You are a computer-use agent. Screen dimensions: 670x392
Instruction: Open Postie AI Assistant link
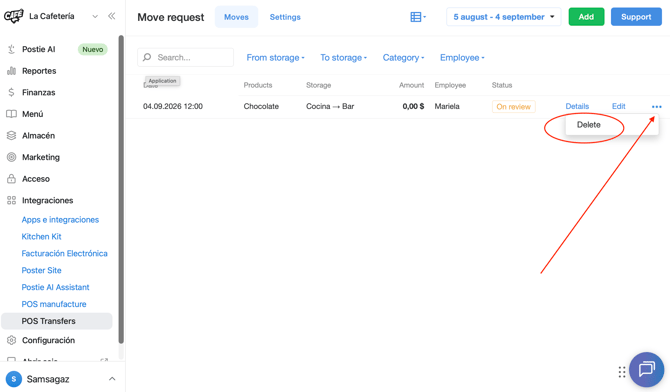(56, 287)
